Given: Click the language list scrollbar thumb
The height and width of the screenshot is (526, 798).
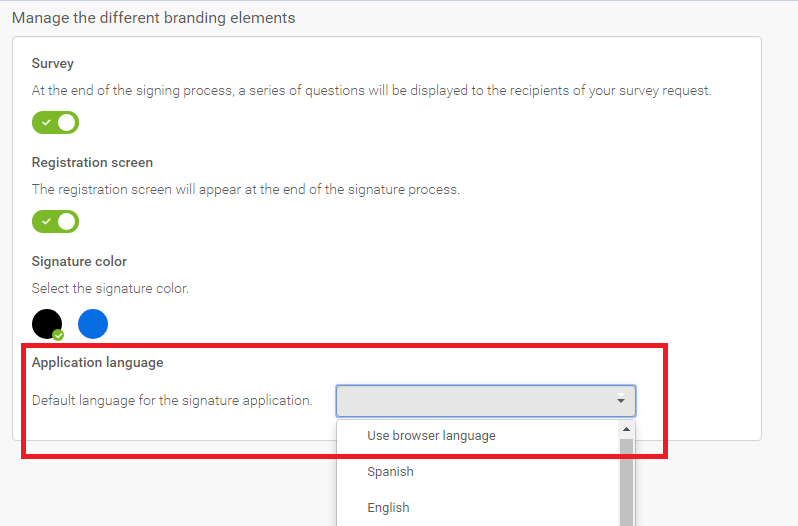Looking at the screenshot, I should coord(626,482).
